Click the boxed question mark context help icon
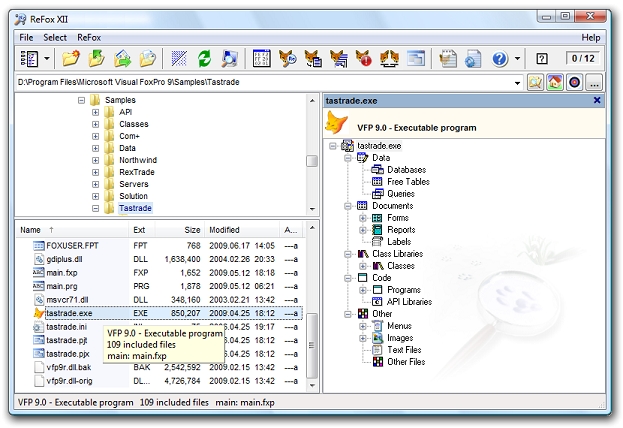This screenshot has height=428, width=623. click(542, 59)
